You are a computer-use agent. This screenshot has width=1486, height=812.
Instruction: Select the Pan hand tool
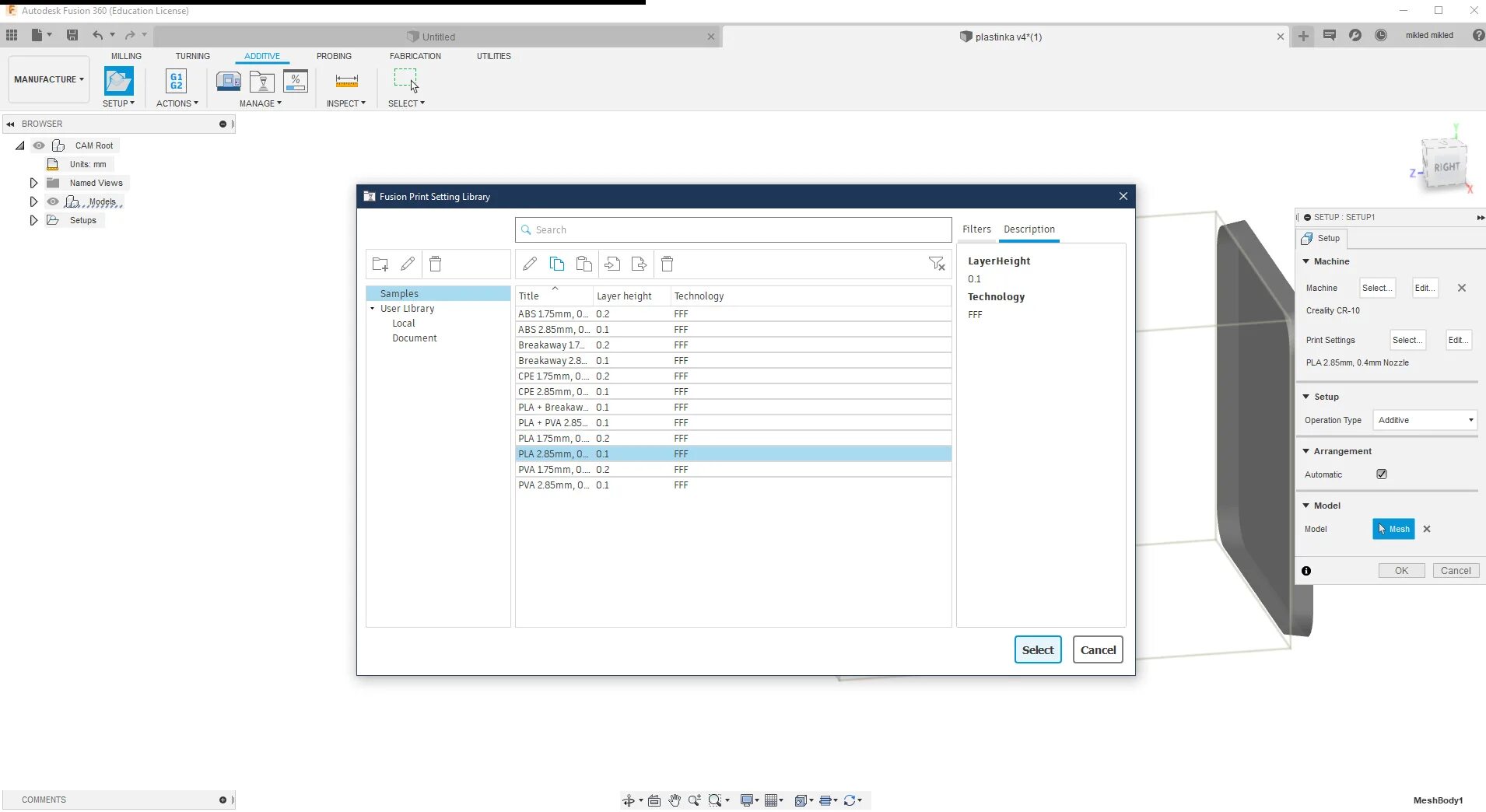click(x=675, y=800)
